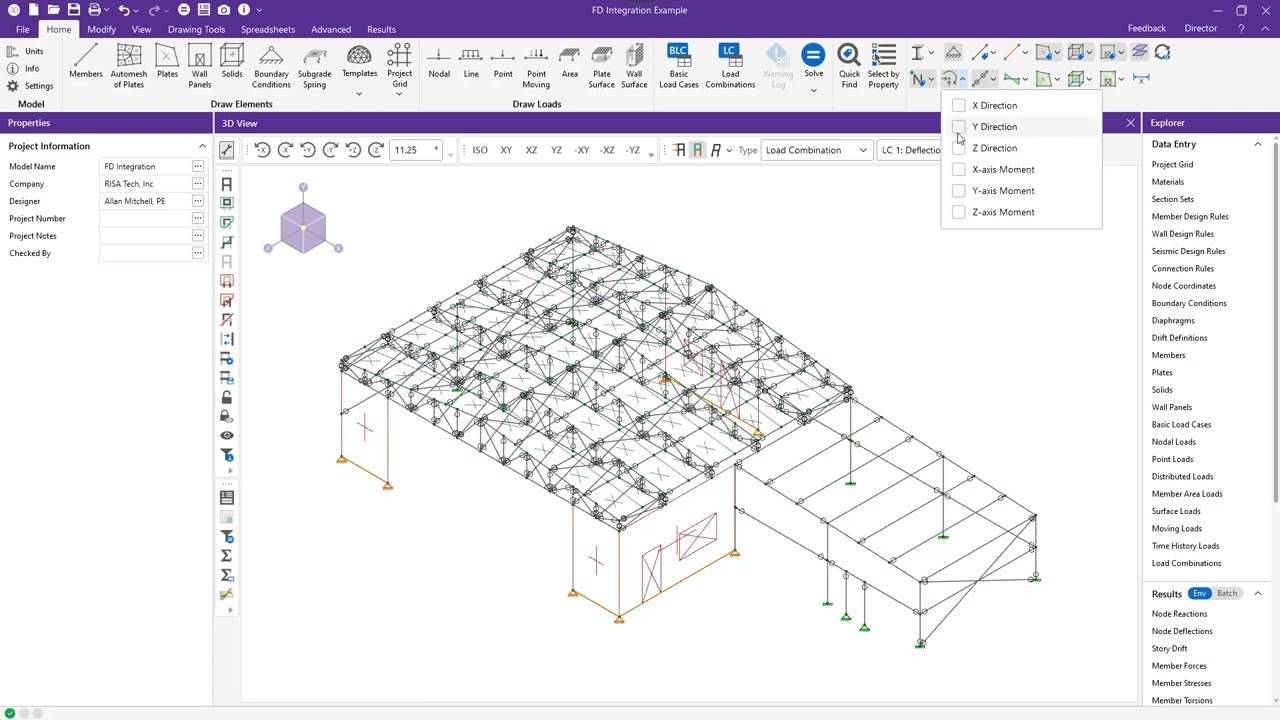Expand the Project Grid dropdown arrow
The image size is (1280, 720).
pos(399,94)
